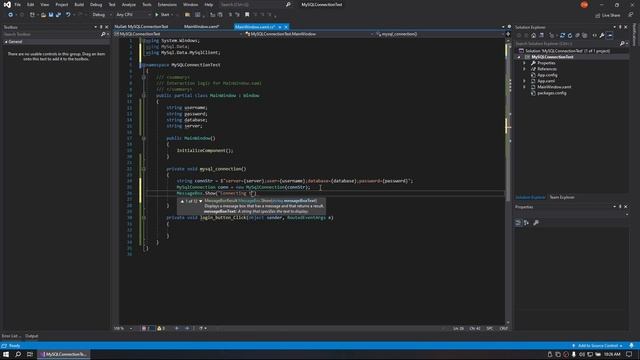Toggle Show All Files in Solution Explorer
The image size is (640, 360).
pos(584,36)
